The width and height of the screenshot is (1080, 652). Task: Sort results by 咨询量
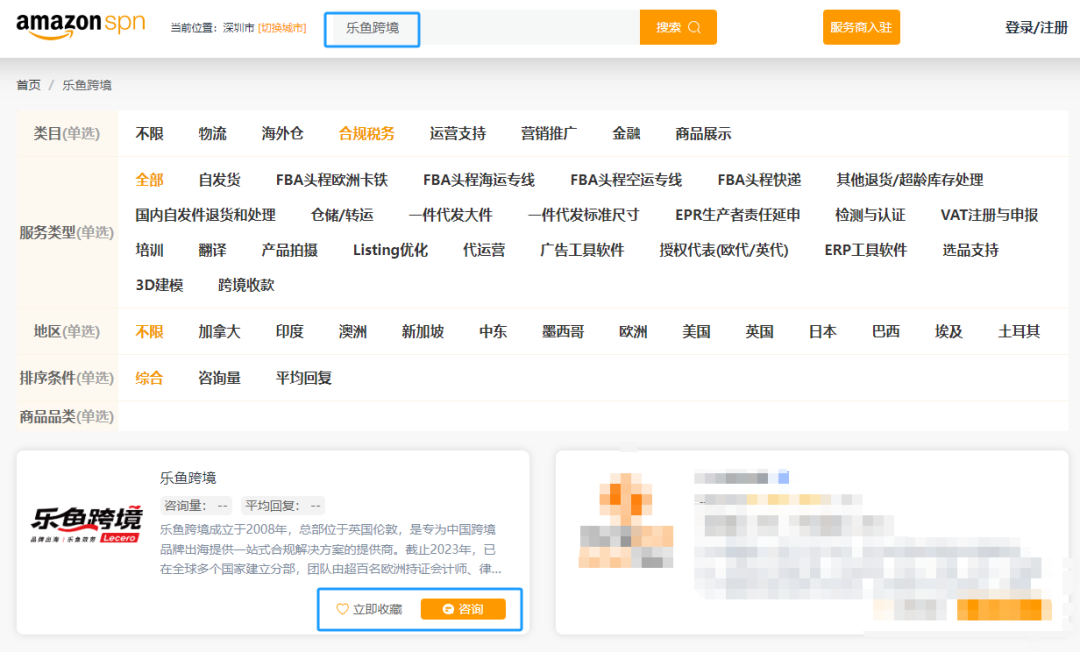pos(219,378)
